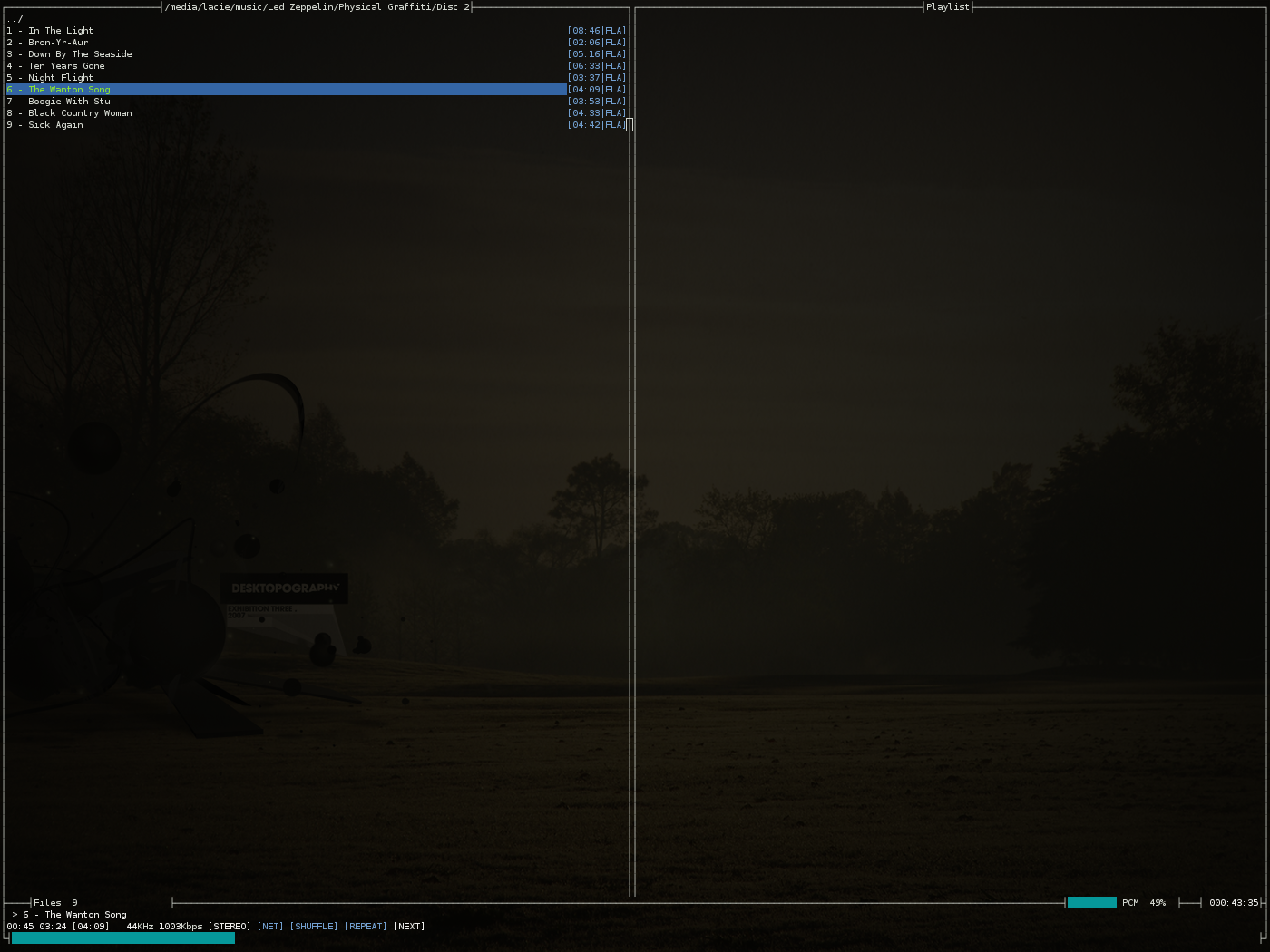Click the 05:16 FLA duration of Down By The Seaside

coord(597,54)
